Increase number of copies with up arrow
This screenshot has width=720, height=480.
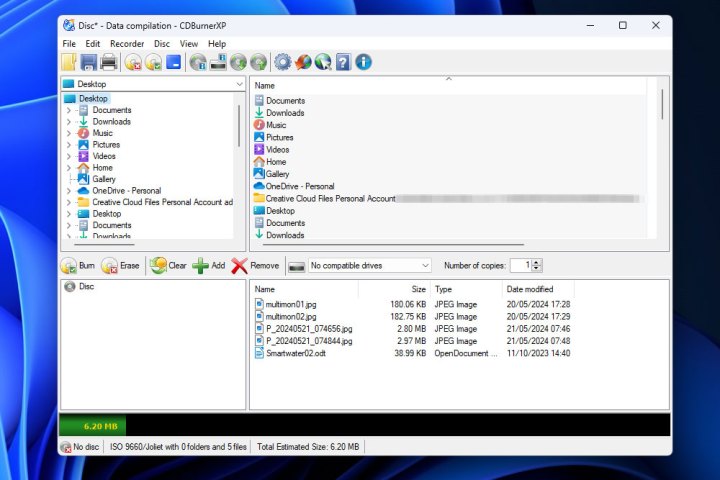tap(537, 262)
